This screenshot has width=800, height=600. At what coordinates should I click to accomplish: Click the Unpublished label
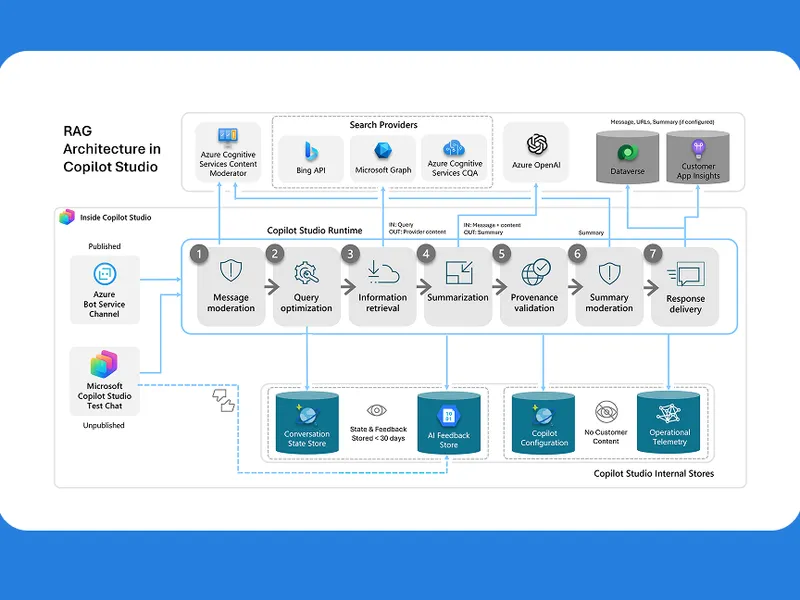[x=104, y=425]
